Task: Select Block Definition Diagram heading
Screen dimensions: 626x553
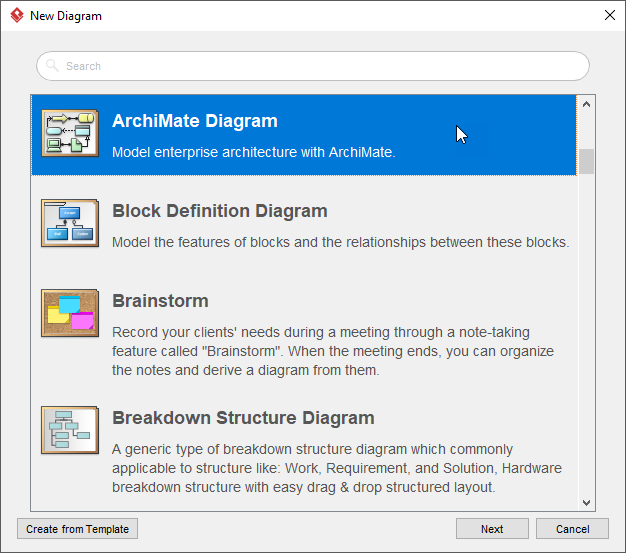Action: click(220, 211)
